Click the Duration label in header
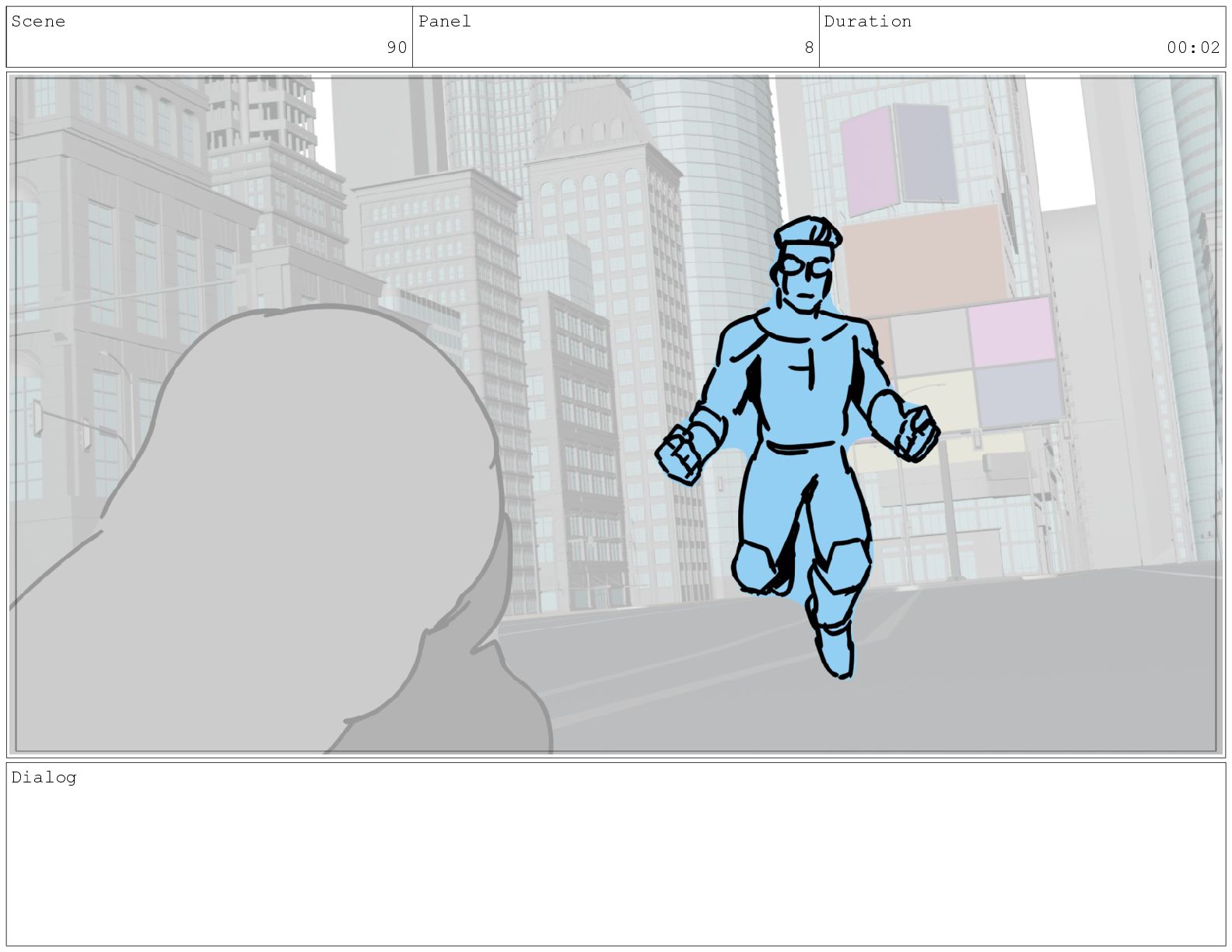Viewport: 1232px width, 952px height. (867, 22)
